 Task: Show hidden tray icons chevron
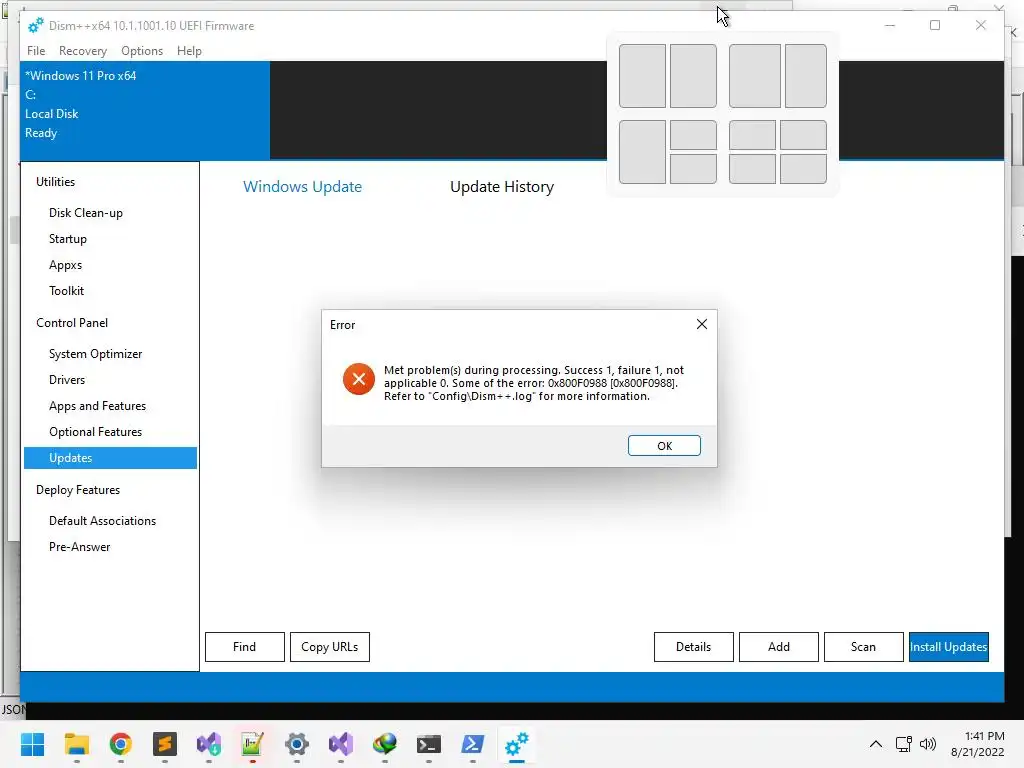point(876,744)
